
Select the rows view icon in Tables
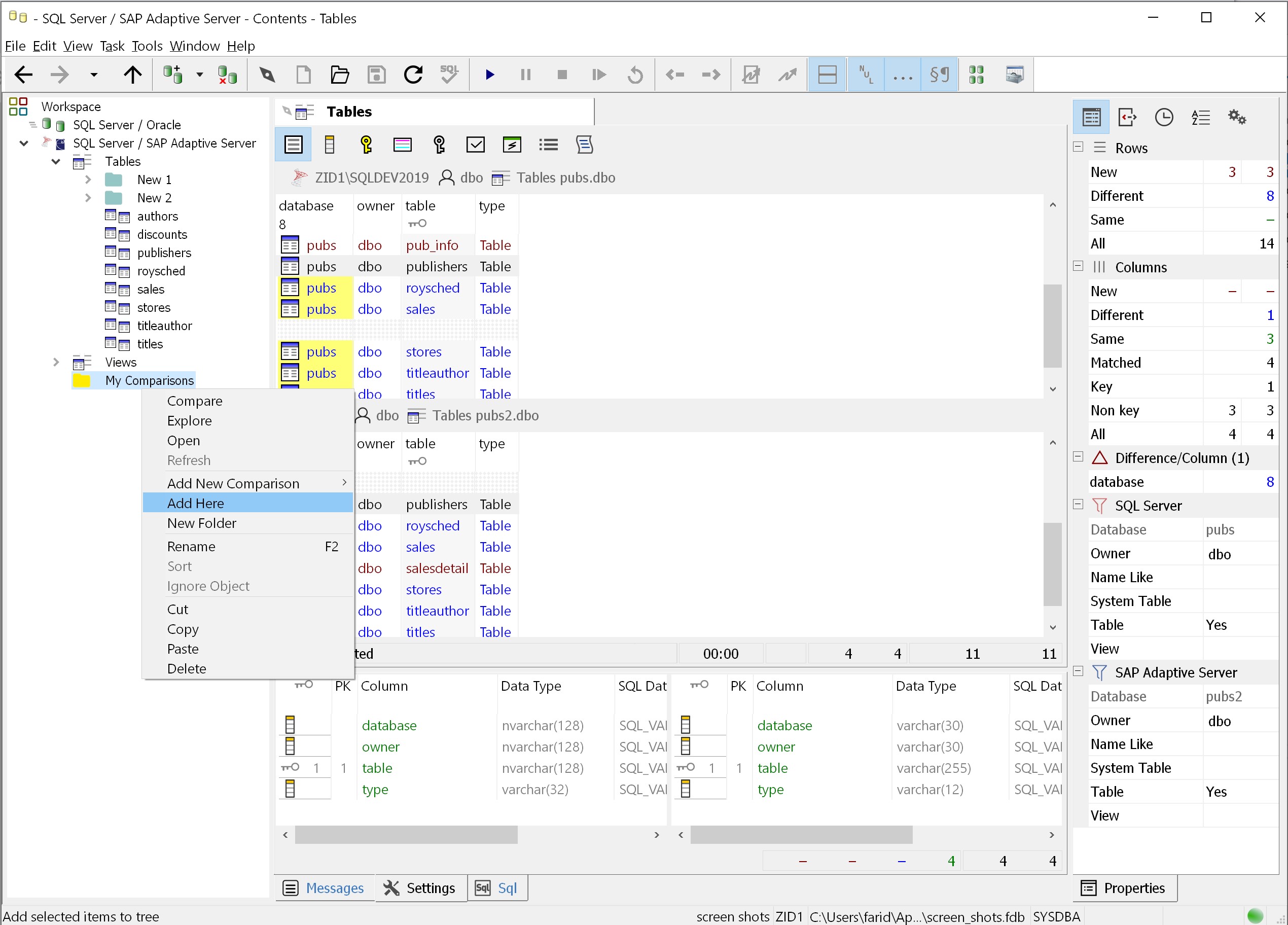point(293,145)
